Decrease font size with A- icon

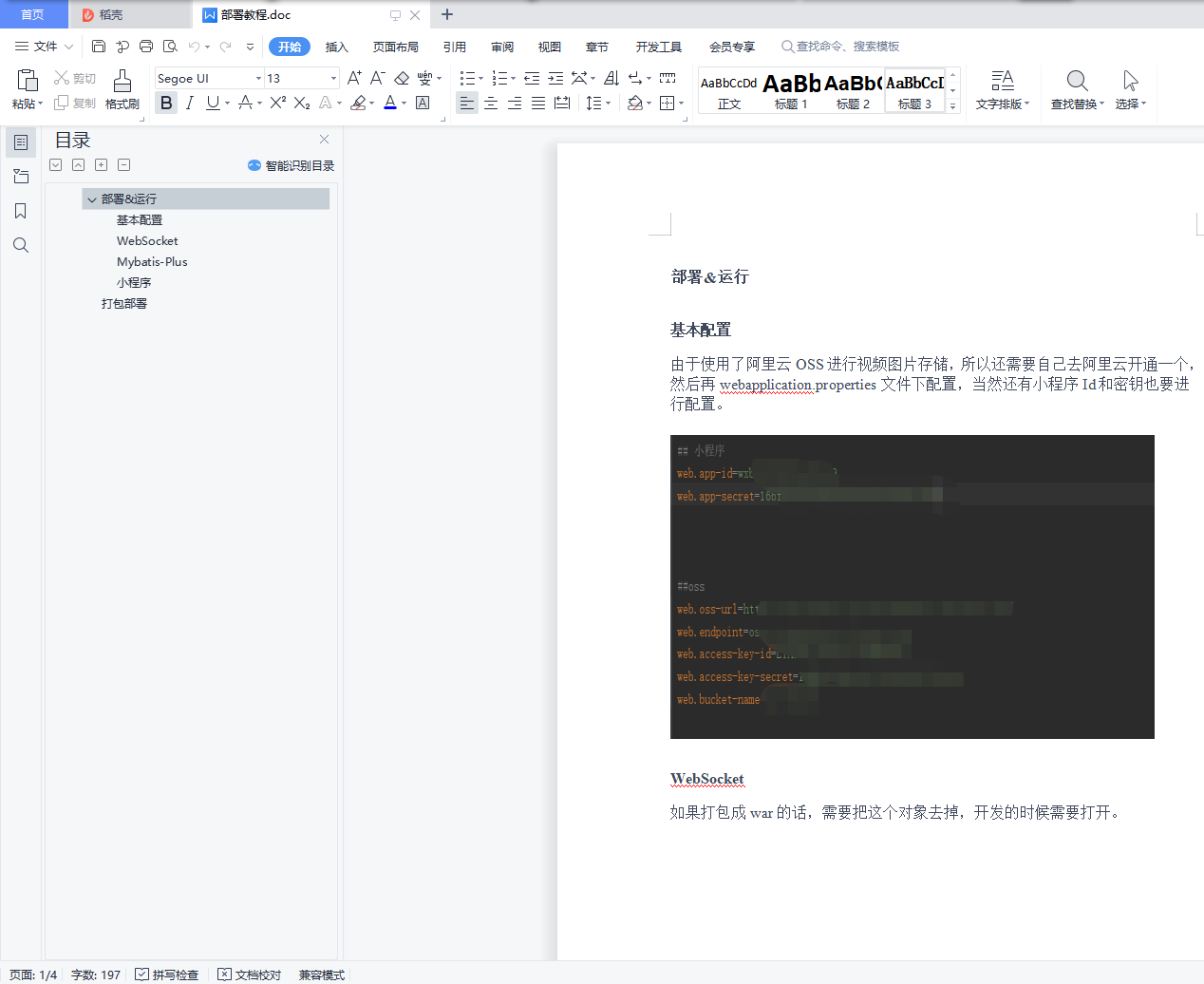377,78
